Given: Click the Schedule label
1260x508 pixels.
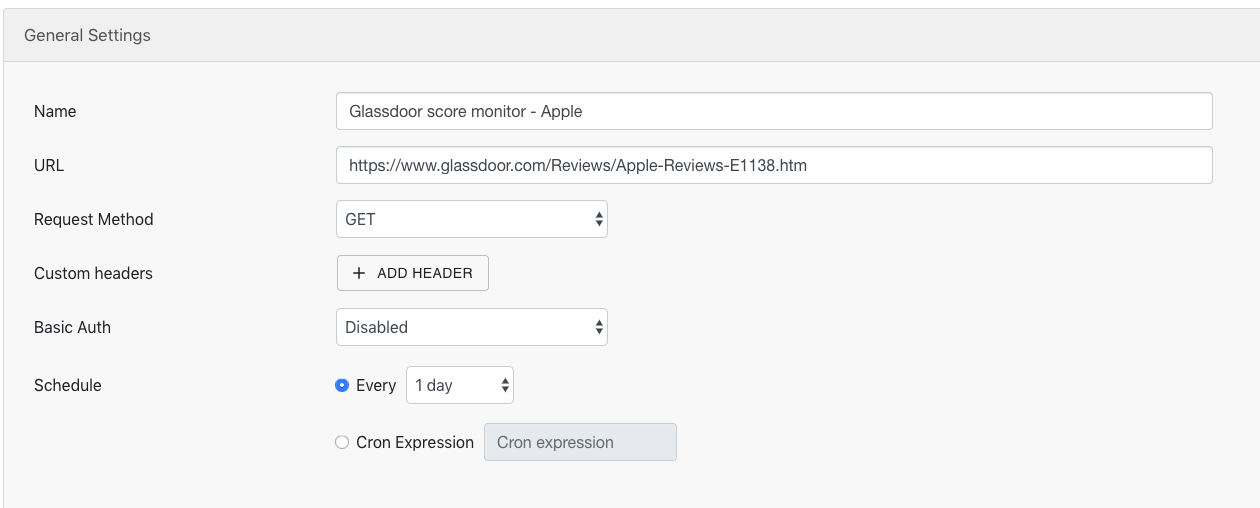Looking at the screenshot, I should point(68,385).
